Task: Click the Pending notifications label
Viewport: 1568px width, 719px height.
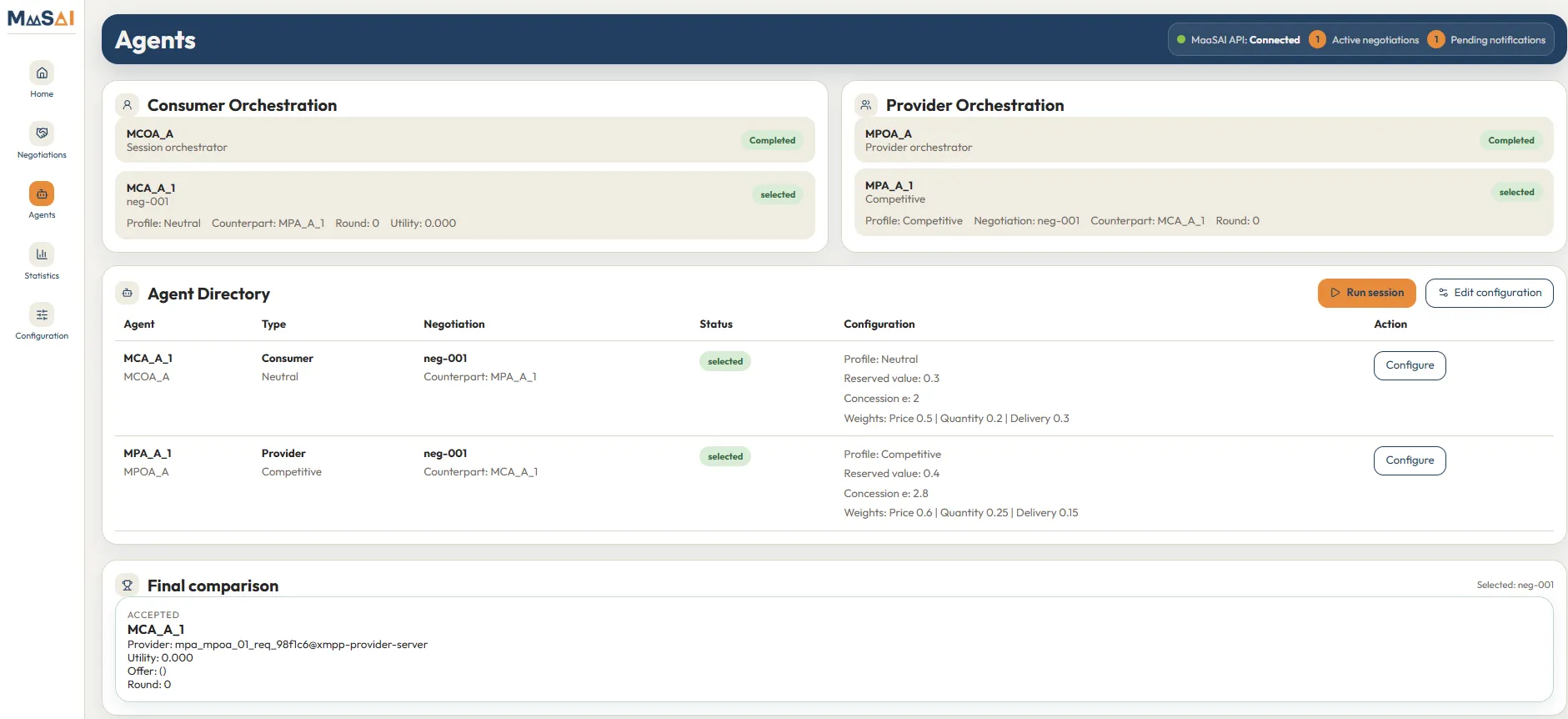Action: (x=1497, y=40)
